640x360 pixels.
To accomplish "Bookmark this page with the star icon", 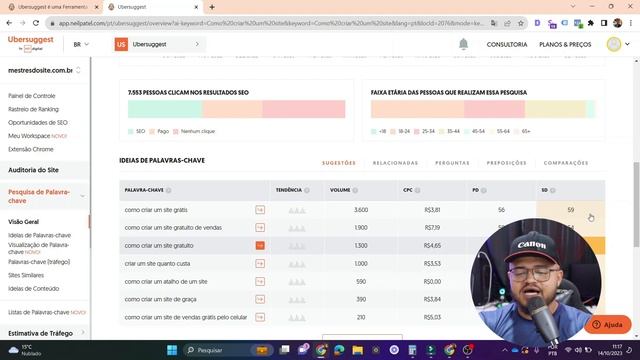I will click(521, 23).
